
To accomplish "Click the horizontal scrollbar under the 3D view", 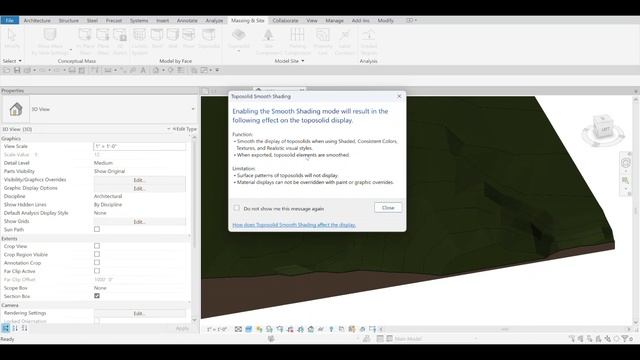I will [505, 329].
